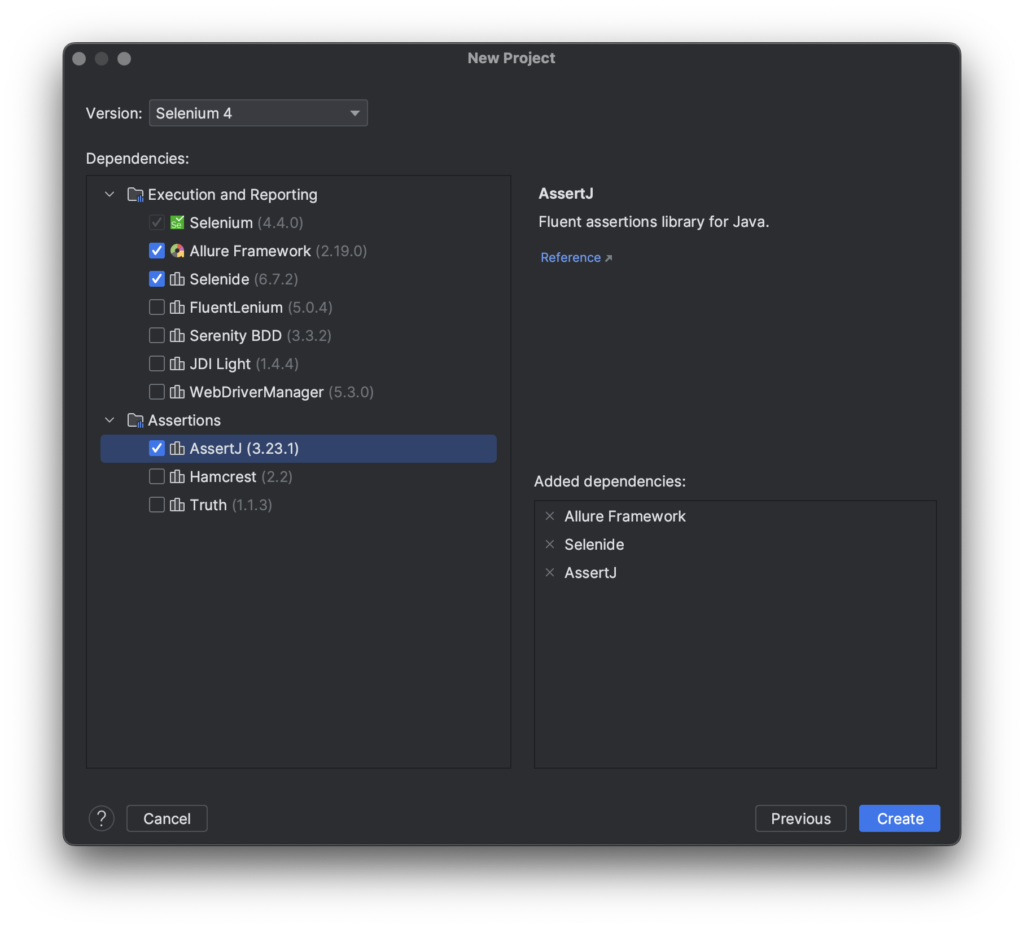Viewport: 1024px width, 929px height.
Task: Click the help question mark icon
Action: tap(101, 818)
